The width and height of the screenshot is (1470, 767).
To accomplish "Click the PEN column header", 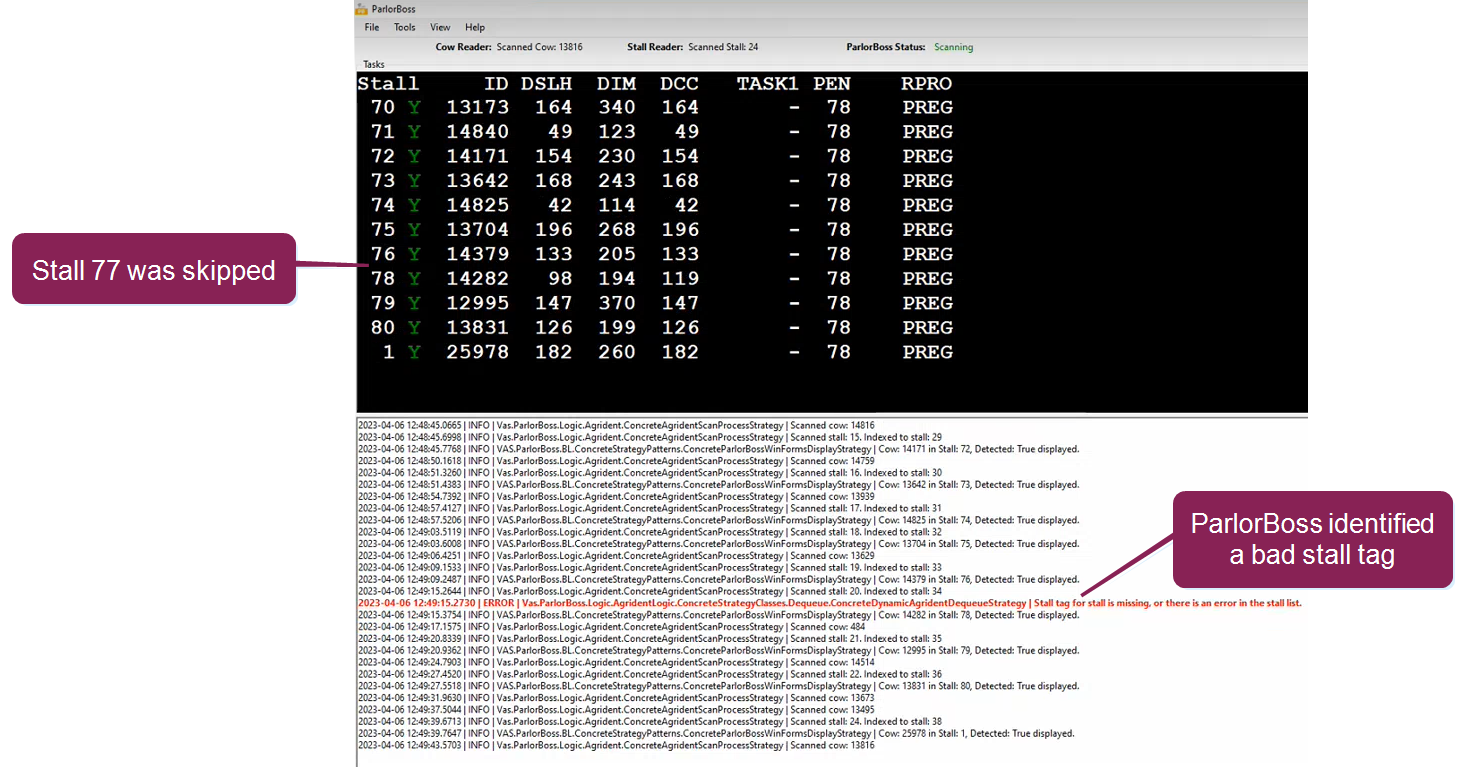I will click(832, 83).
